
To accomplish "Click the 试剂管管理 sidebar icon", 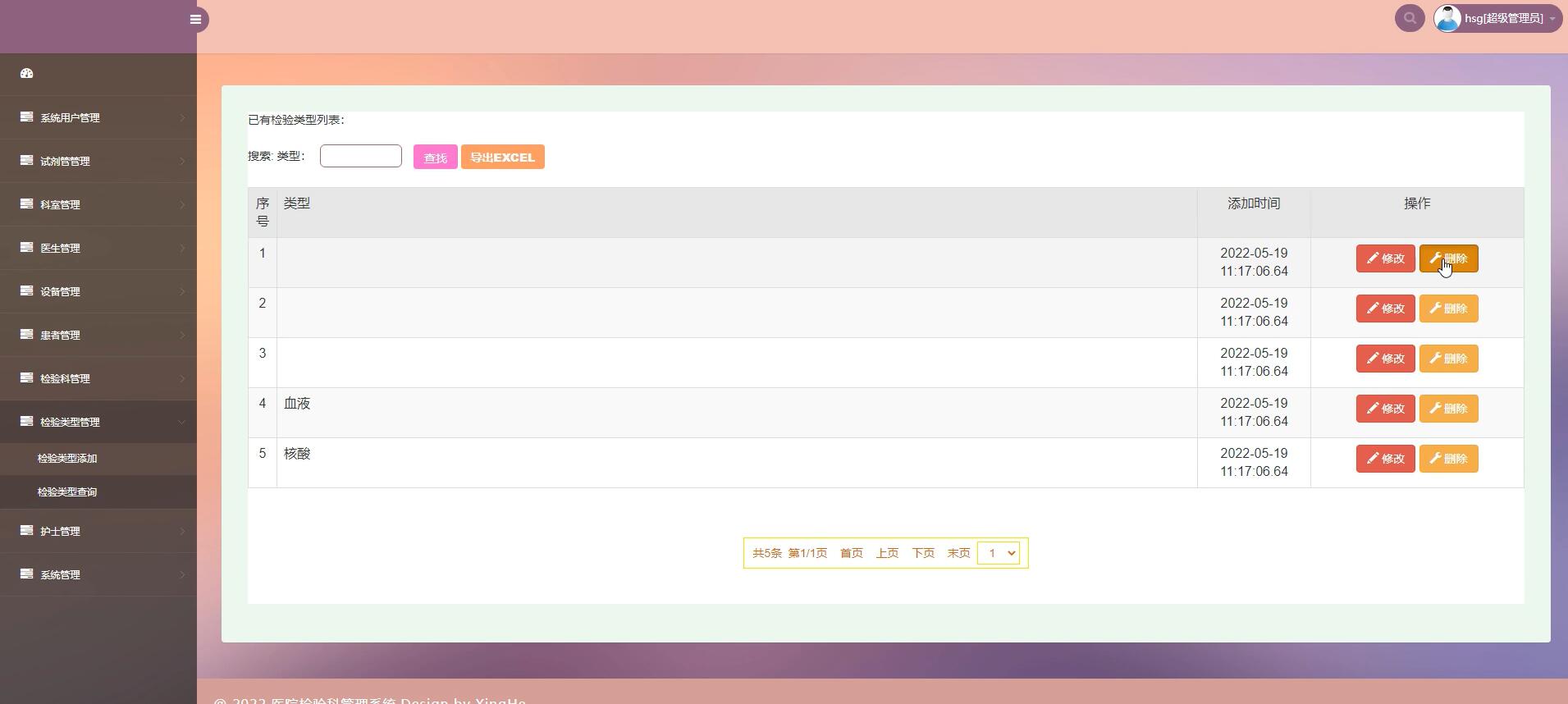I will tap(26, 161).
